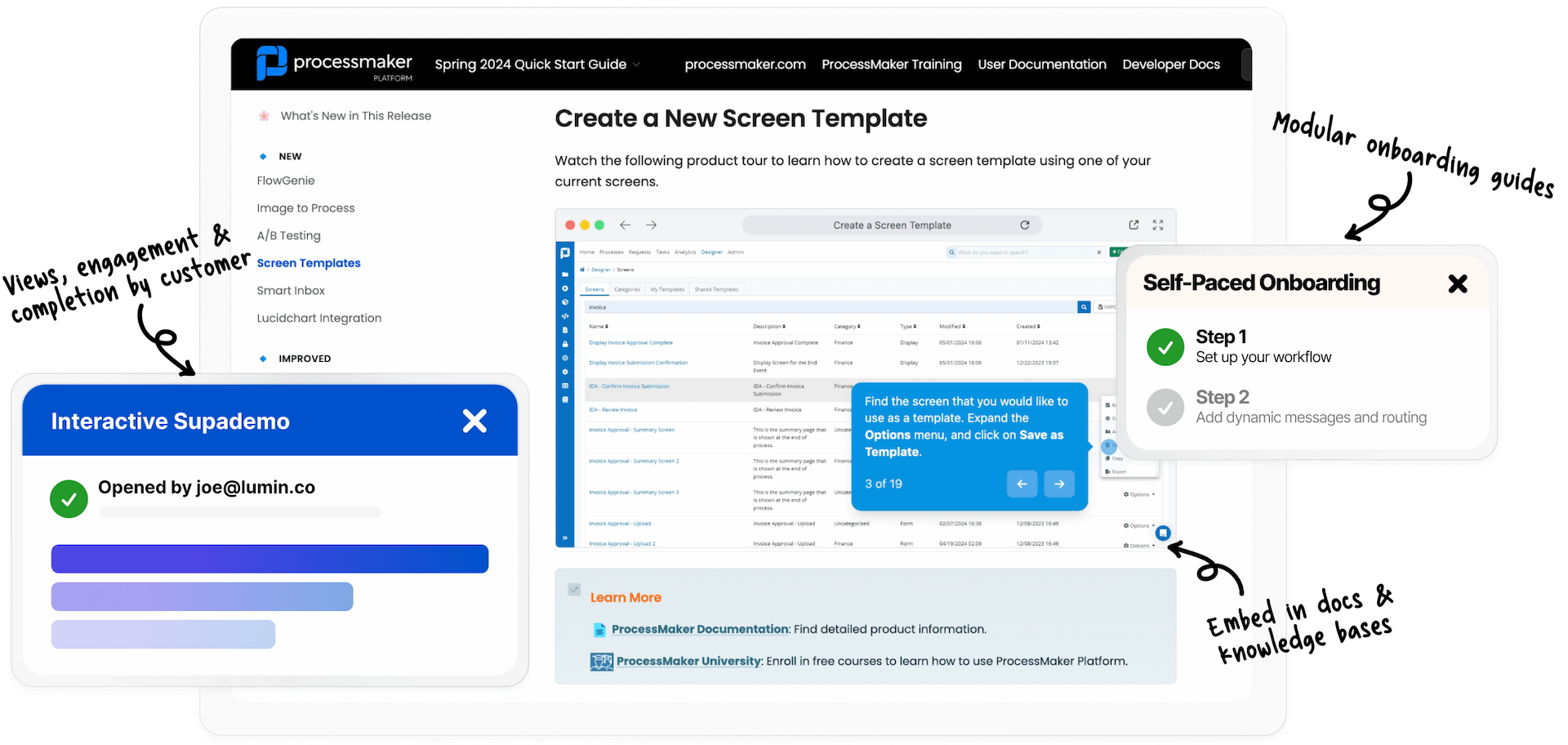Switch to the My Templates tab

pos(667,289)
